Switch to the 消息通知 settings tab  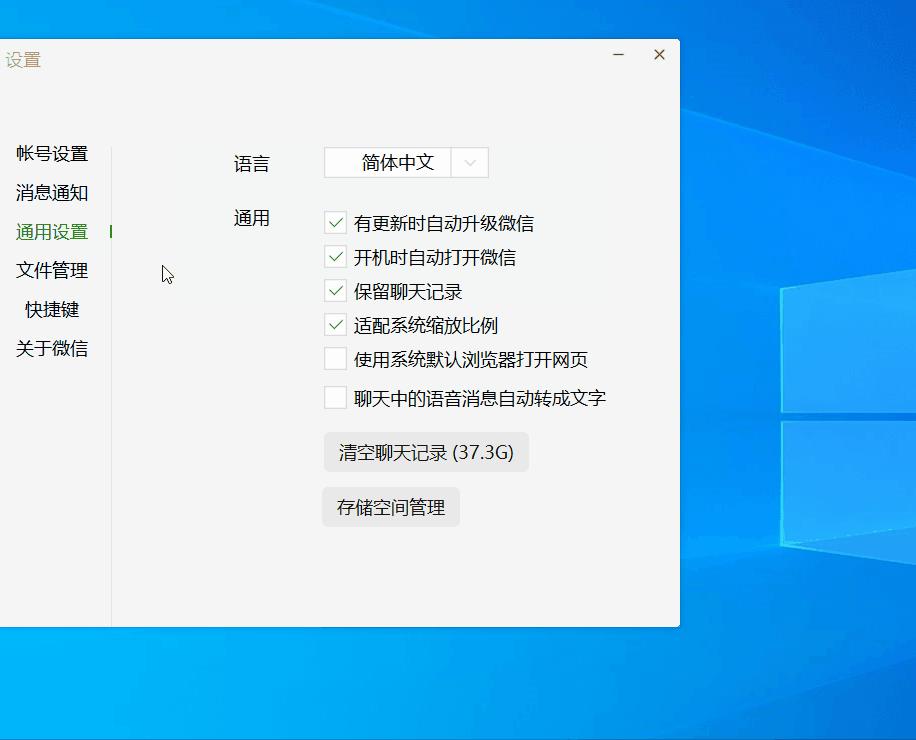(x=52, y=192)
